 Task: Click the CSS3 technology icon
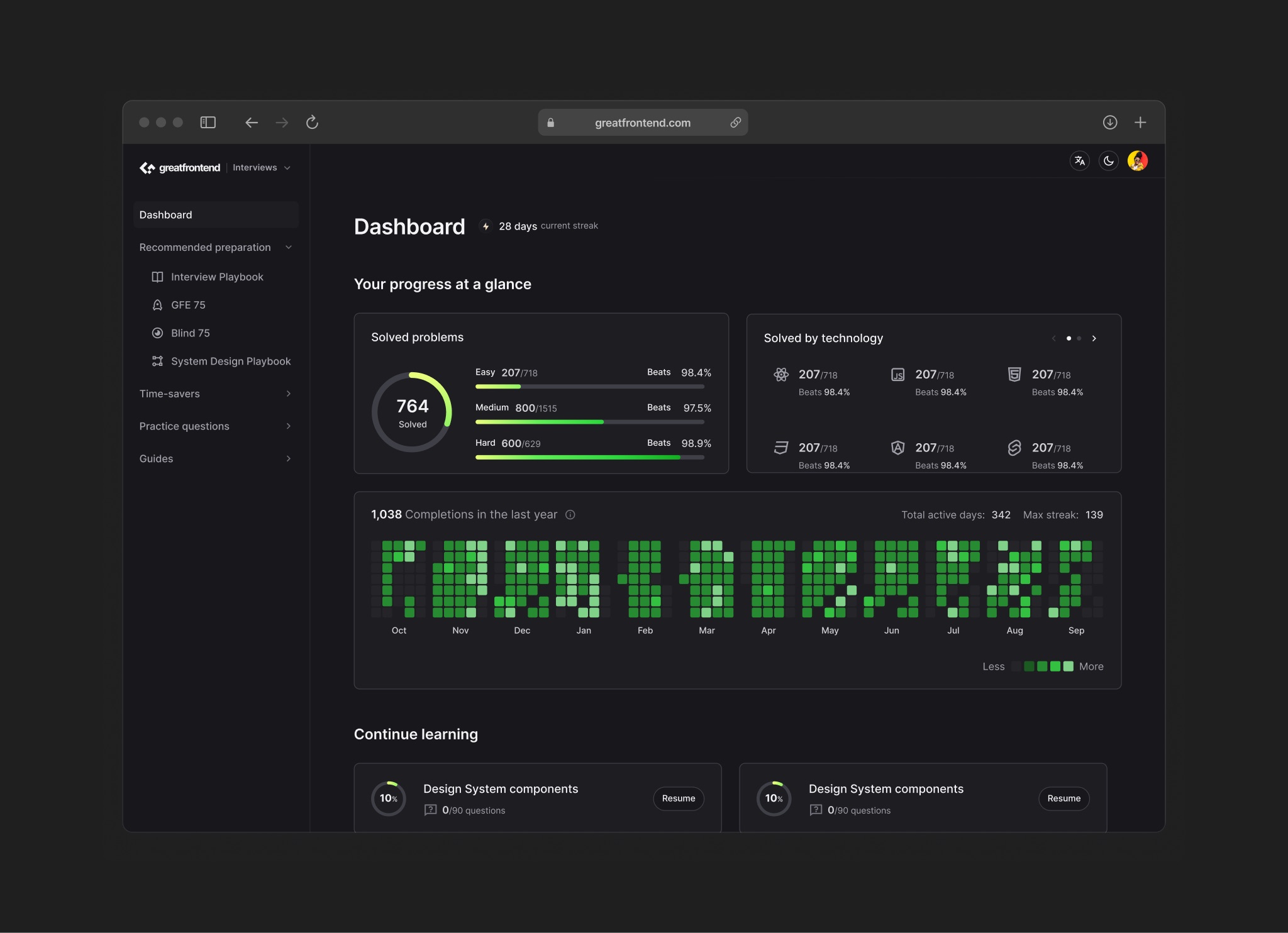pos(781,448)
